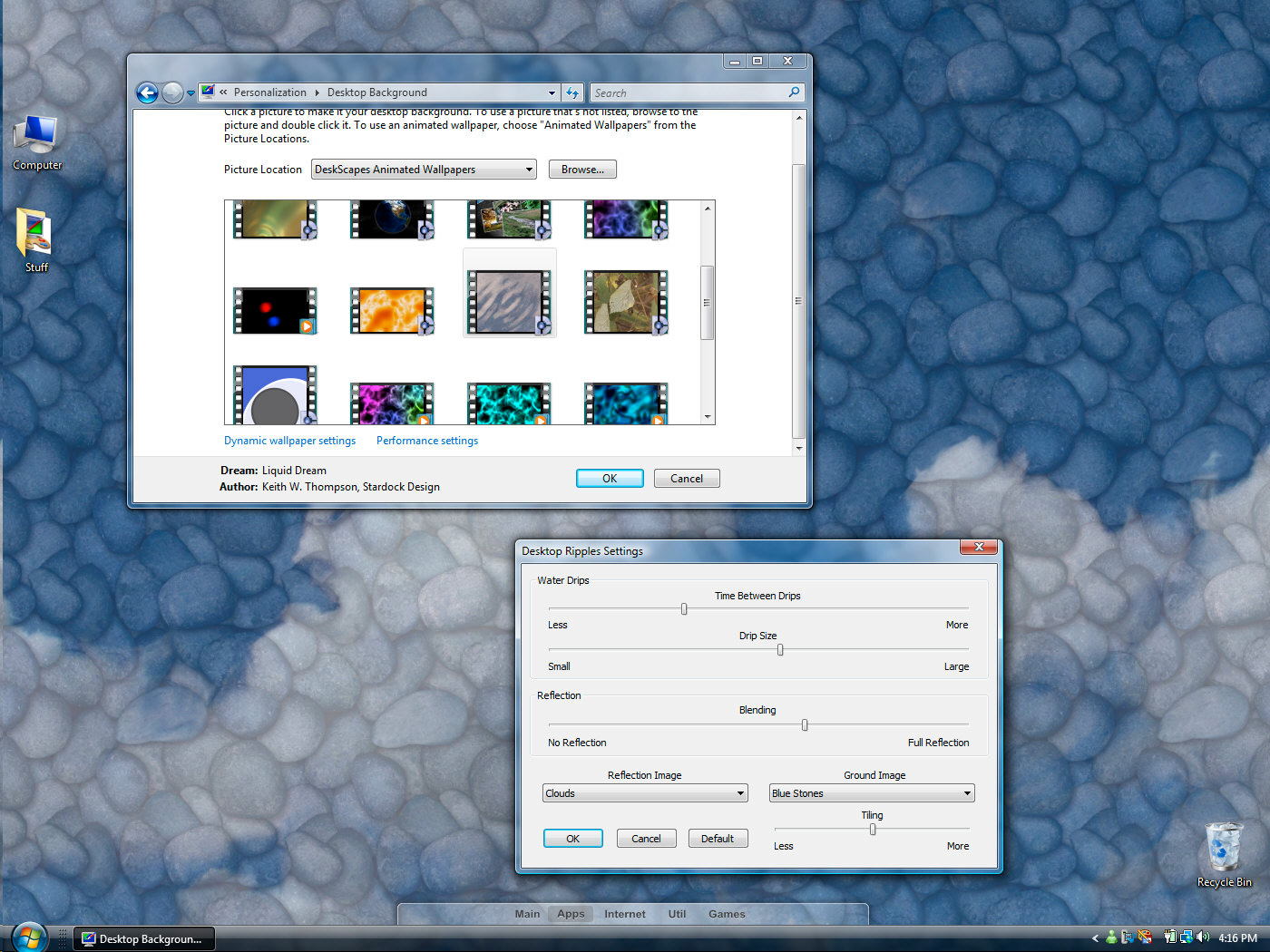This screenshot has width=1270, height=952.
Task: Click in the Search input field
Action: coord(688,92)
